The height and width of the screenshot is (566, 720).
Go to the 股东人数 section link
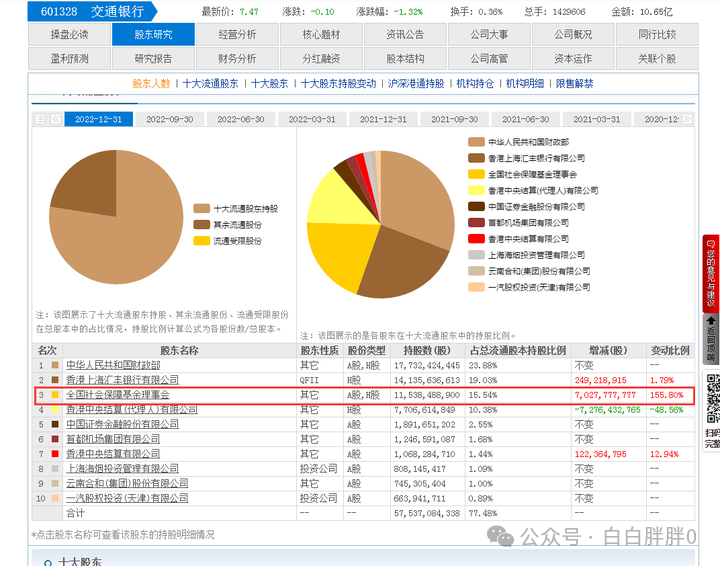click(x=152, y=84)
